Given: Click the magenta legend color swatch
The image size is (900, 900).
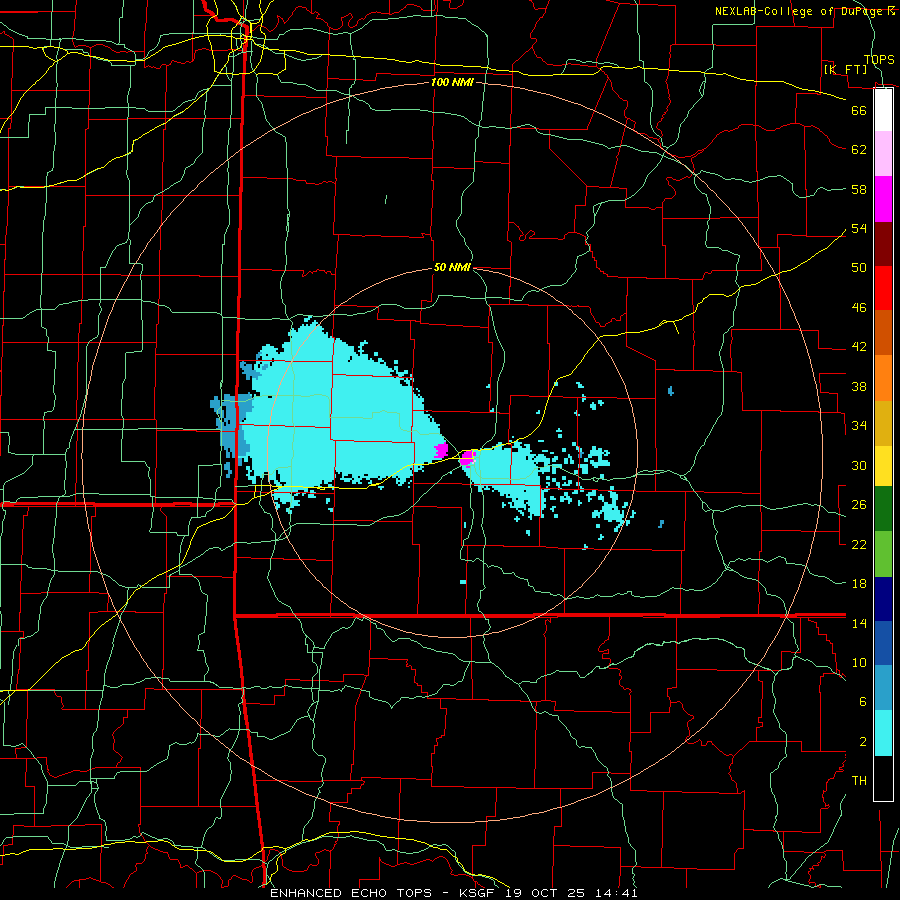Looking at the screenshot, I should point(883,199).
